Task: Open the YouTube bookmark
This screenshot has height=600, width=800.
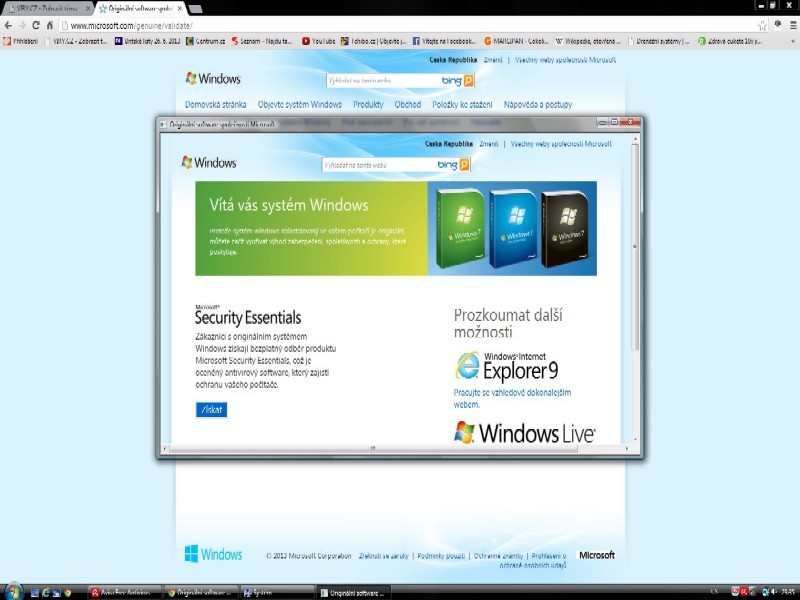Action: tap(318, 41)
